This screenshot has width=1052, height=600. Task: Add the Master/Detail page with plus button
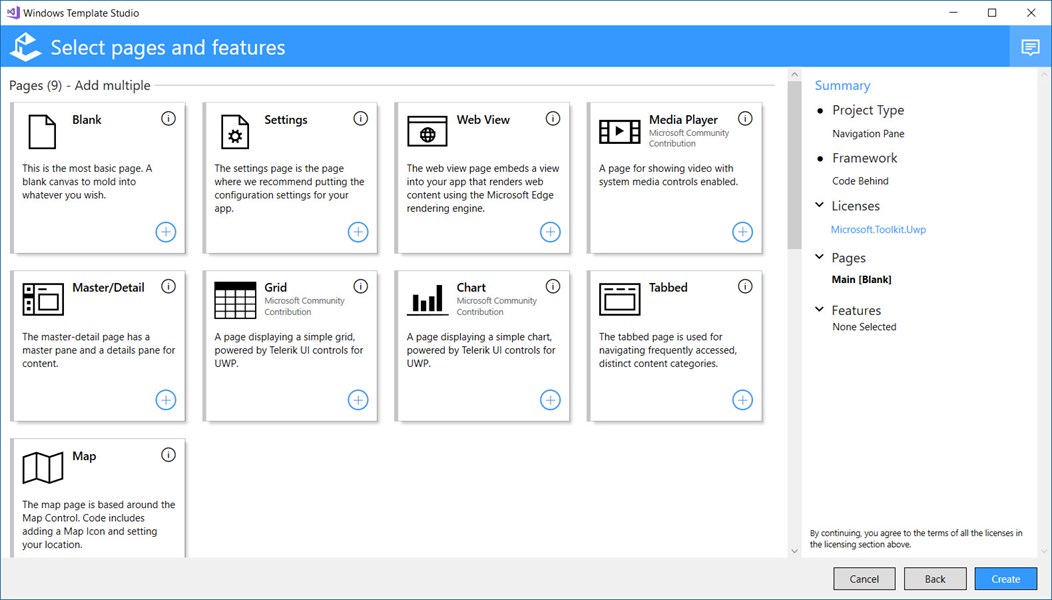[166, 400]
